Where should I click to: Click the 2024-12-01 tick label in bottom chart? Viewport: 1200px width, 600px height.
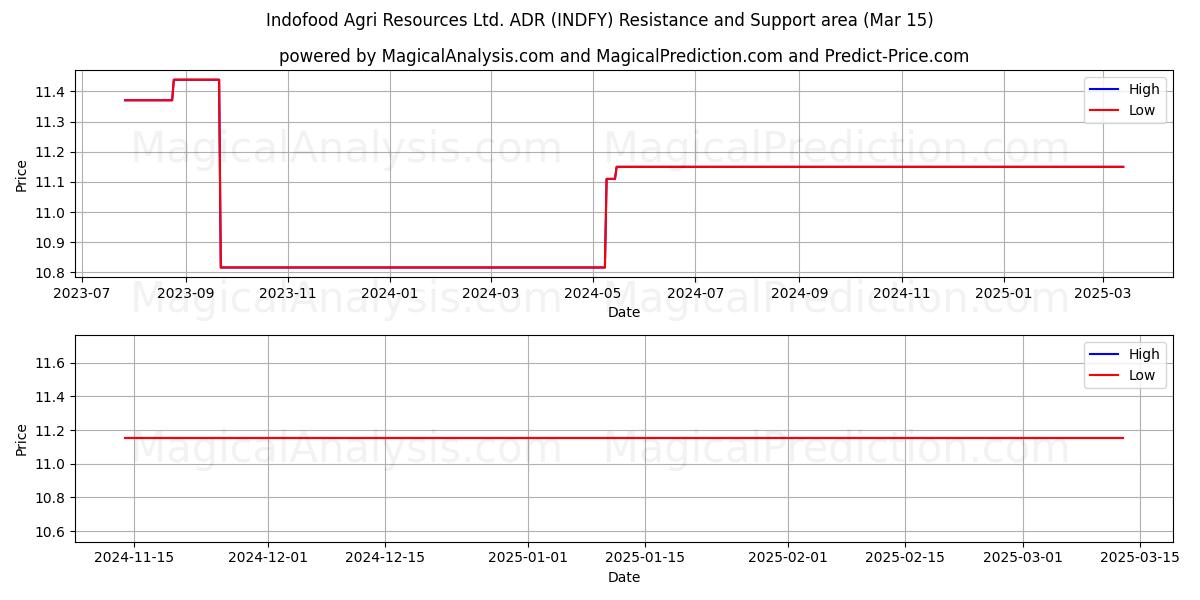268,558
